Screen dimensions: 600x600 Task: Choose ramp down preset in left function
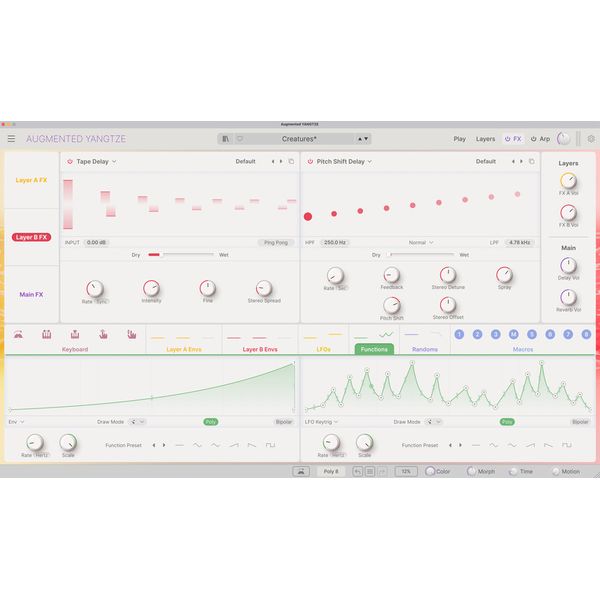252,445
